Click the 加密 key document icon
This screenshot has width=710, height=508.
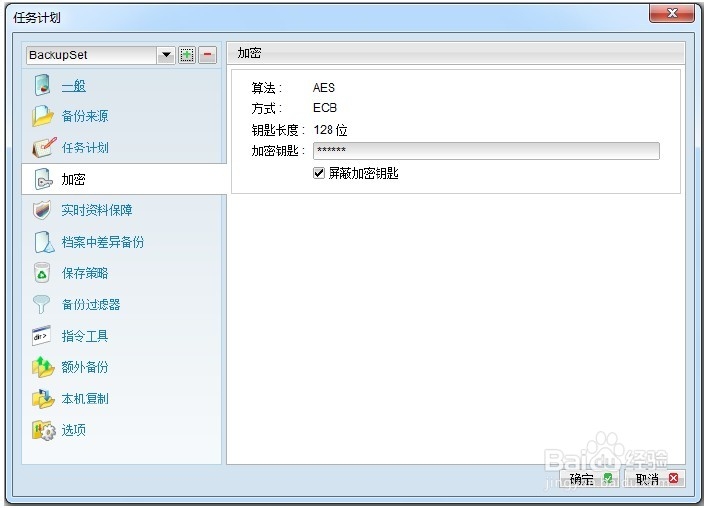point(43,179)
